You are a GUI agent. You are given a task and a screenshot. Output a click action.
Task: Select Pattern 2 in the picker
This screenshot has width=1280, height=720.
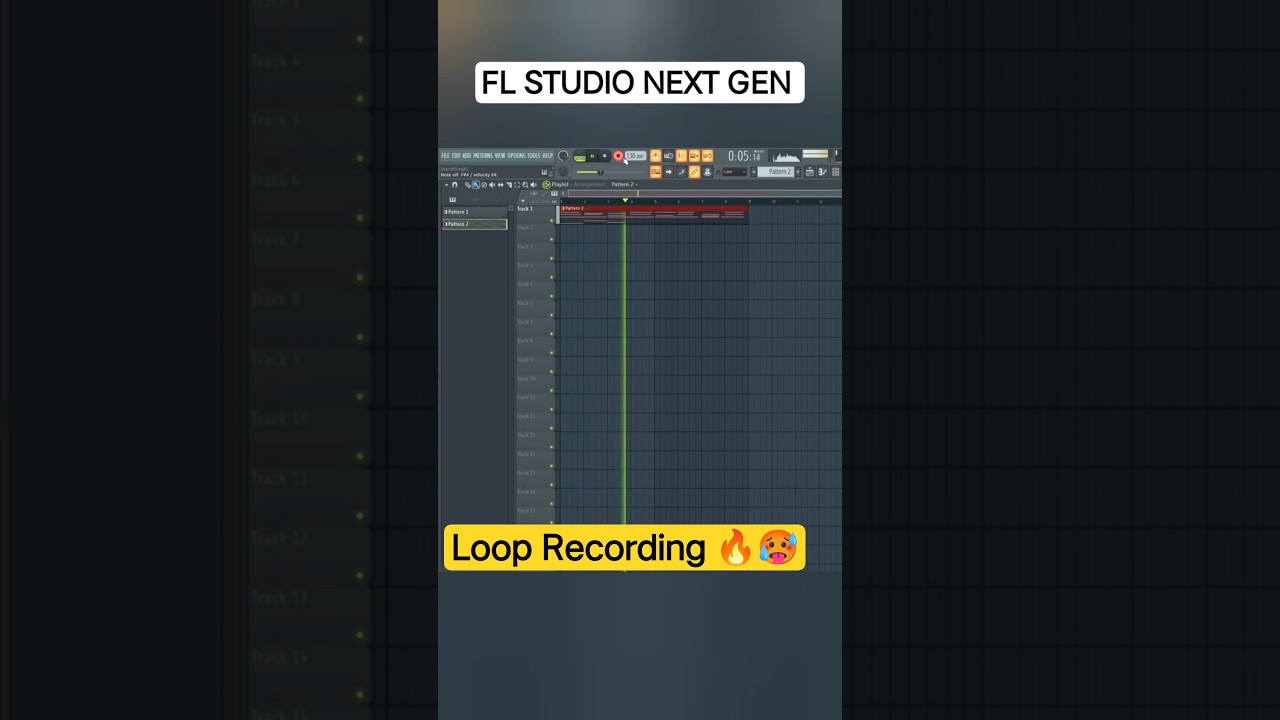coord(475,224)
